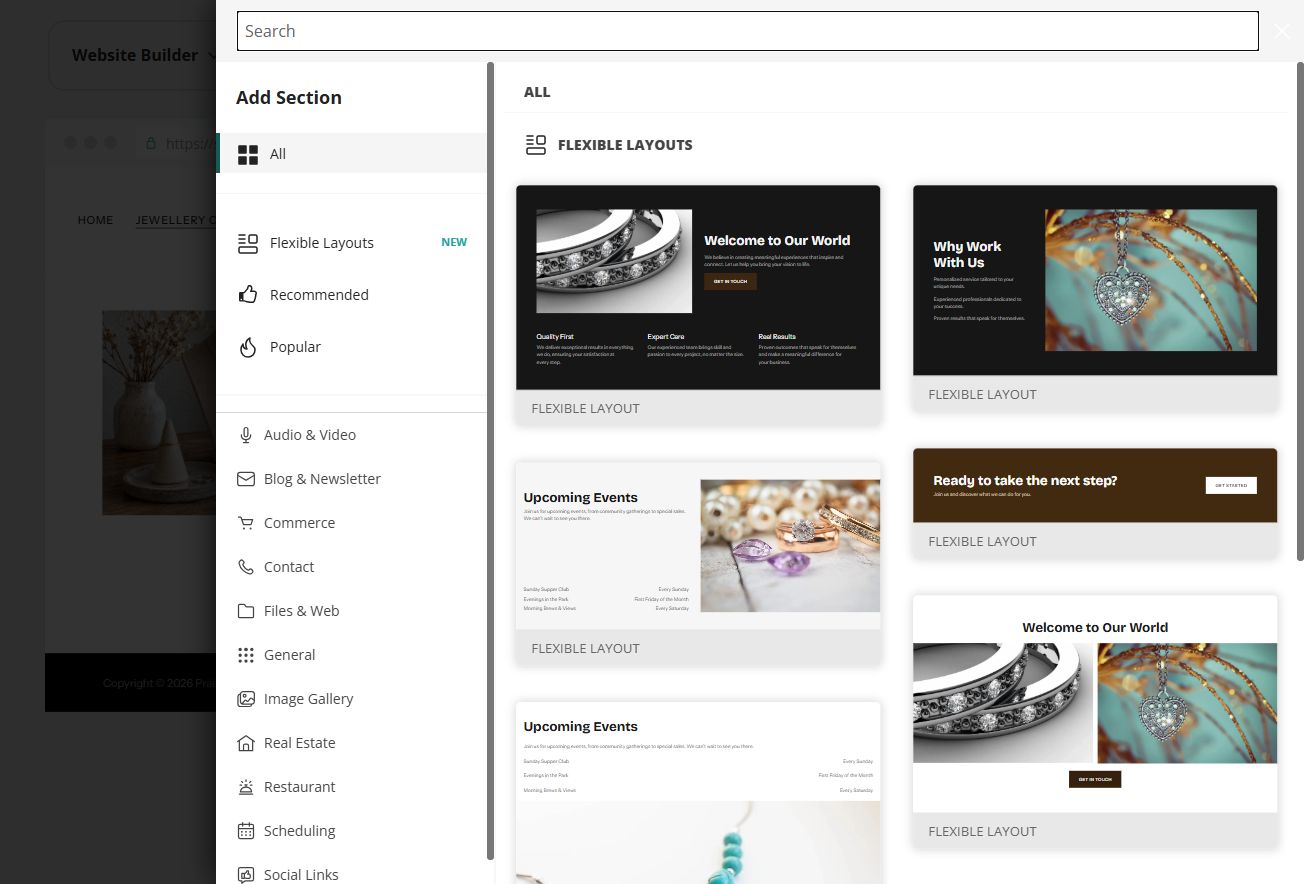Viewport: 1304px width, 884px height.
Task: Click the Files & Web folder icon
Action: click(x=246, y=611)
